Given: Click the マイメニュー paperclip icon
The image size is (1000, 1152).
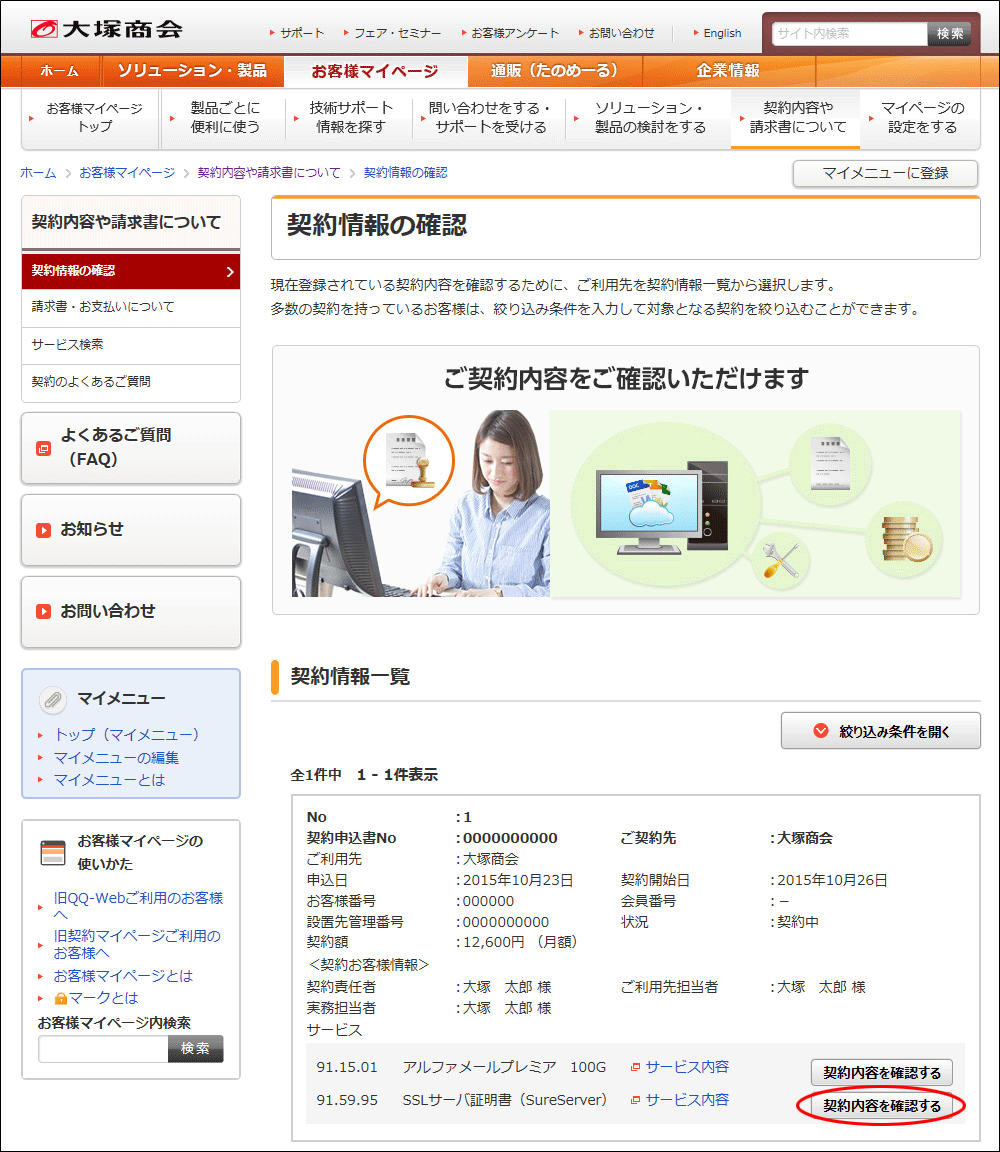Looking at the screenshot, I should click(53, 699).
